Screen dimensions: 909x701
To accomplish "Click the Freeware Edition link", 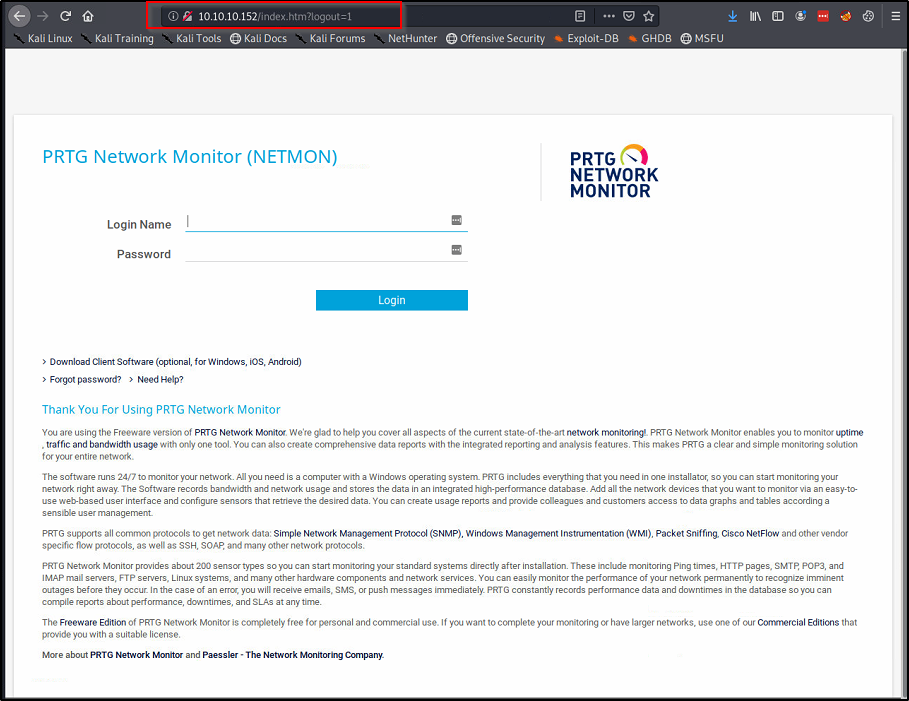I will (93, 623).
